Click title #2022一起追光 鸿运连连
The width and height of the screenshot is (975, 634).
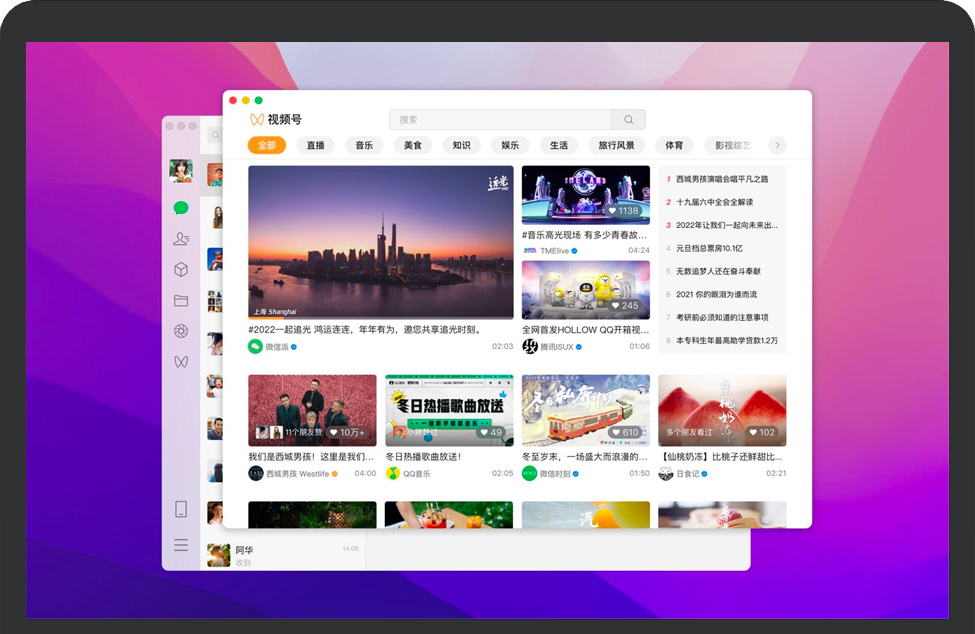click(x=365, y=329)
